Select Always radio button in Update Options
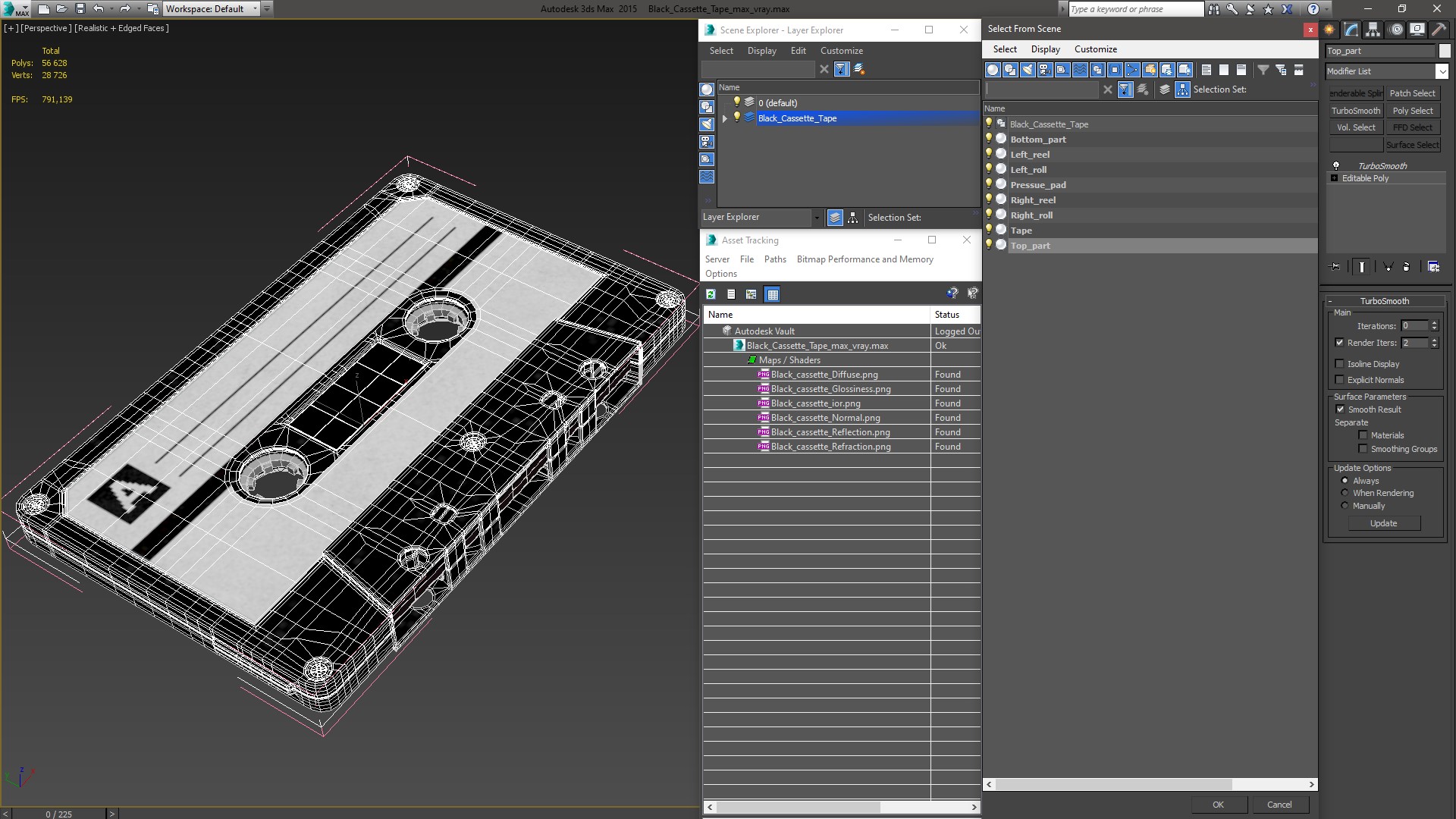Screen dimensions: 1456x819 1345,480
